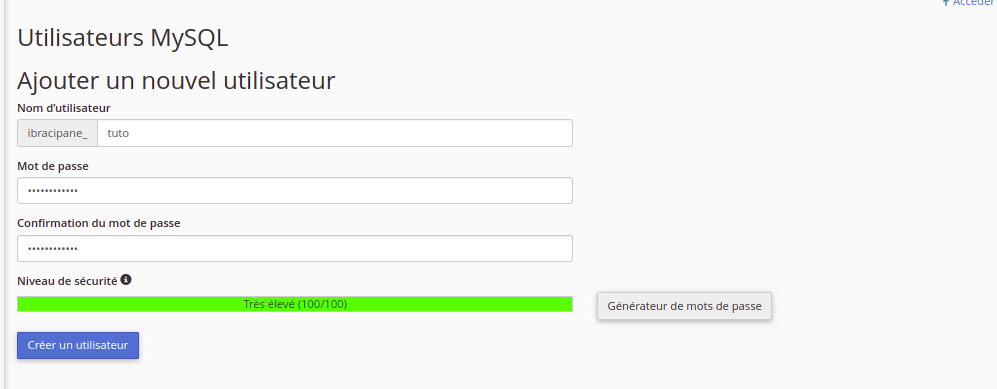Focus the username field containing tuto

tap(334, 133)
